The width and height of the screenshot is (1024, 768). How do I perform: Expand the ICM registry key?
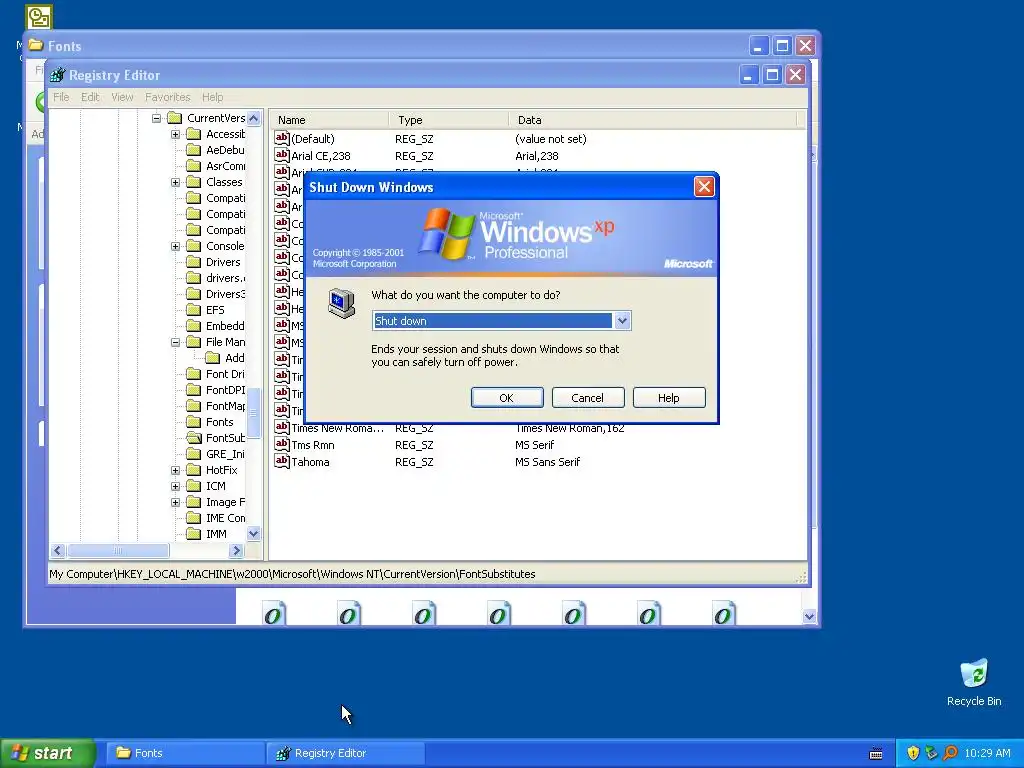pyautogui.click(x=176, y=487)
